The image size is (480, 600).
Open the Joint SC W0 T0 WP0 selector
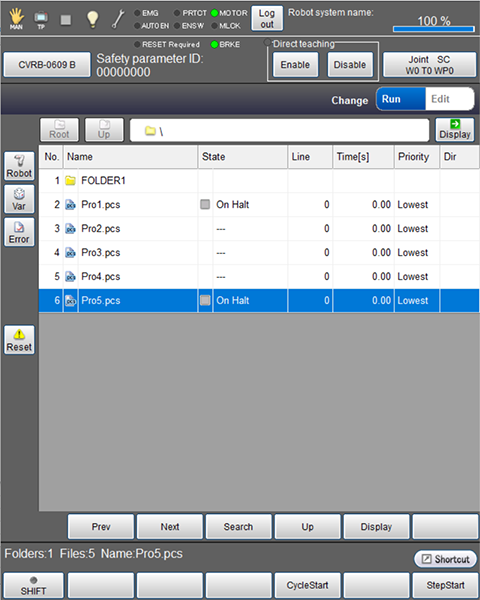(x=429, y=65)
